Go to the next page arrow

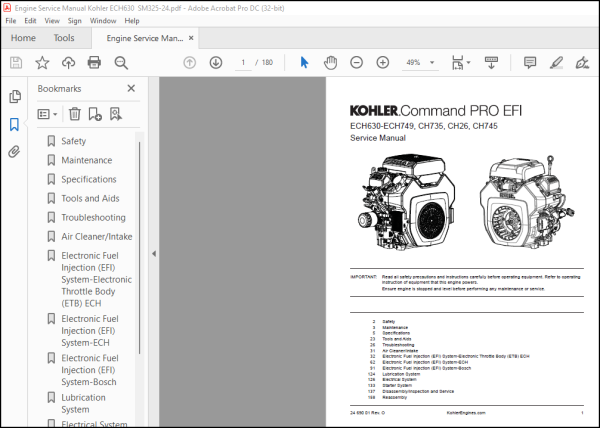[x=216, y=62]
